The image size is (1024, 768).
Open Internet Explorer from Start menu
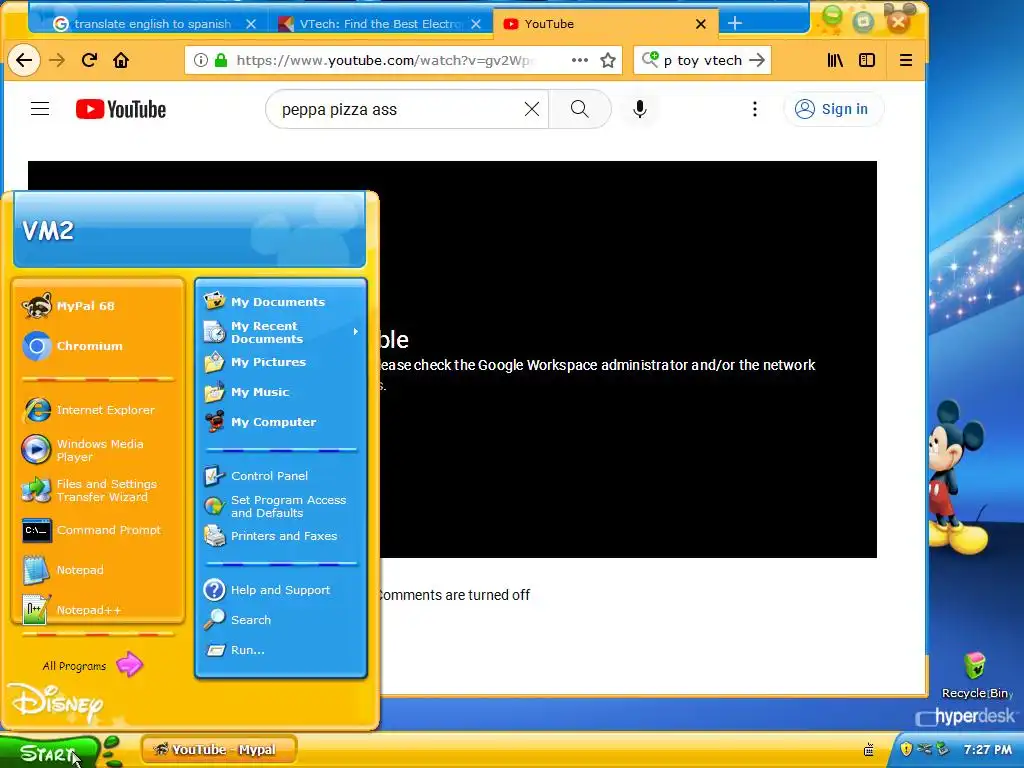(x=98, y=410)
